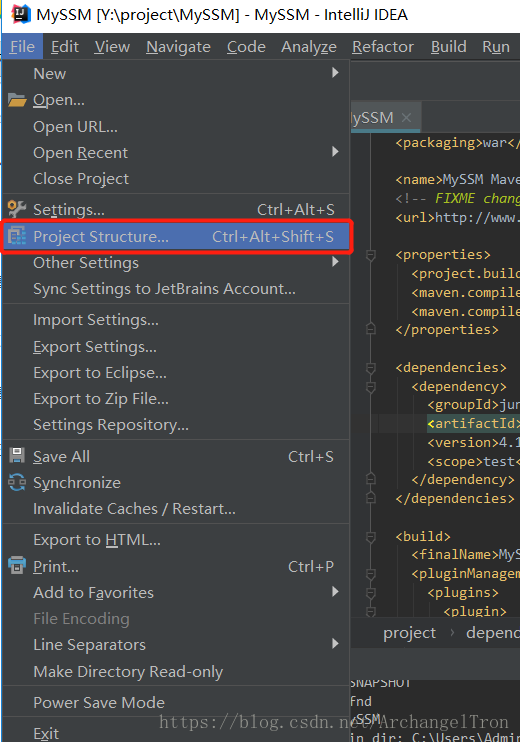Image resolution: width=520 pixels, height=742 pixels.
Task: Choose Sync Settings to JetBrains Account...
Action: click(176, 288)
